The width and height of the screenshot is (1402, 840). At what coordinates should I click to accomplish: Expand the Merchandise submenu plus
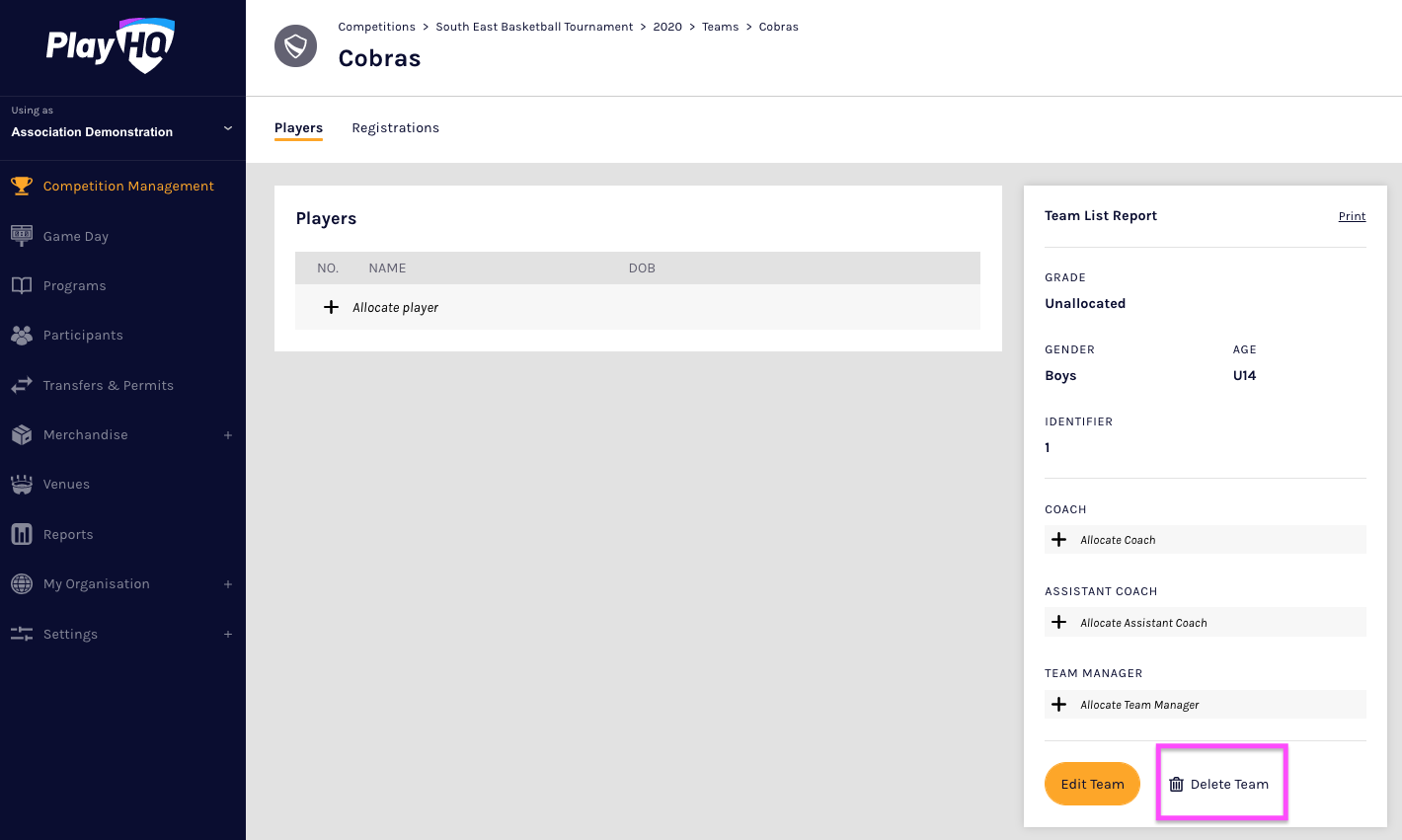pyautogui.click(x=228, y=435)
